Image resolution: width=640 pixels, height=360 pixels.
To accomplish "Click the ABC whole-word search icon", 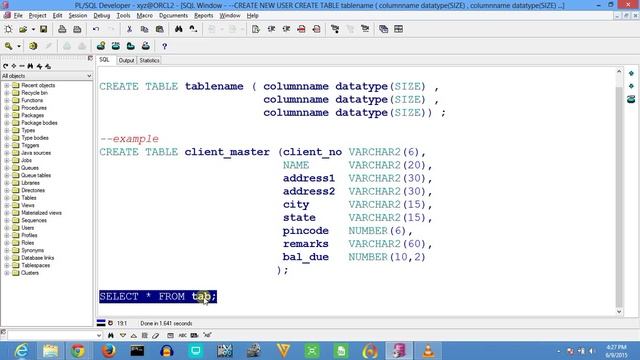I will click(x=182, y=335).
